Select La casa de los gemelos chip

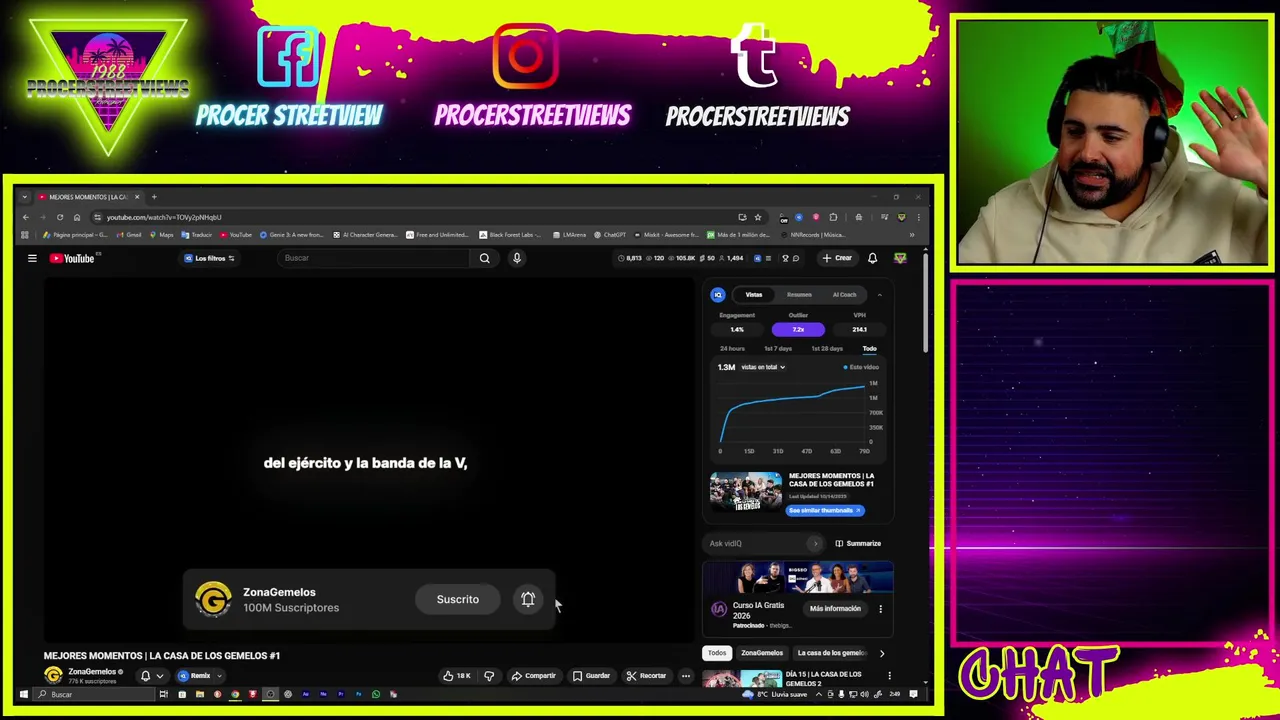(x=832, y=653)
